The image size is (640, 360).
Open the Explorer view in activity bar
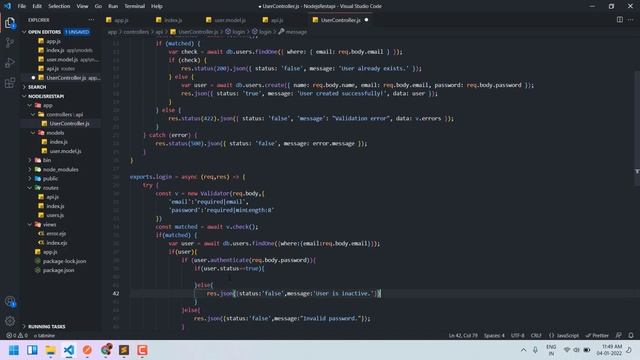pyautogui.click(x=10, y=23)
